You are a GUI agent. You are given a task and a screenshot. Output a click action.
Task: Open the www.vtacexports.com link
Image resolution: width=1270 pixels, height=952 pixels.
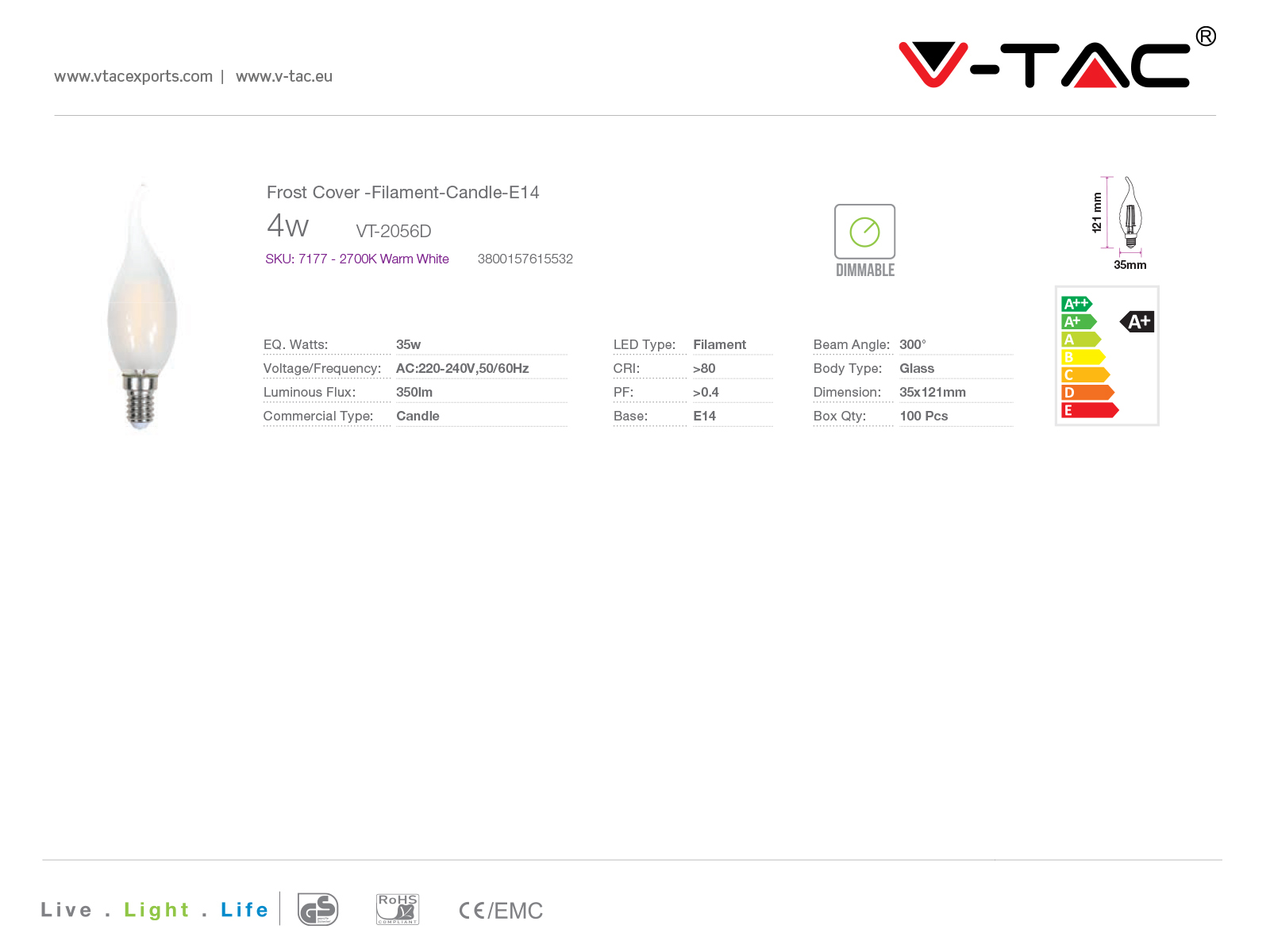point(133,76)
